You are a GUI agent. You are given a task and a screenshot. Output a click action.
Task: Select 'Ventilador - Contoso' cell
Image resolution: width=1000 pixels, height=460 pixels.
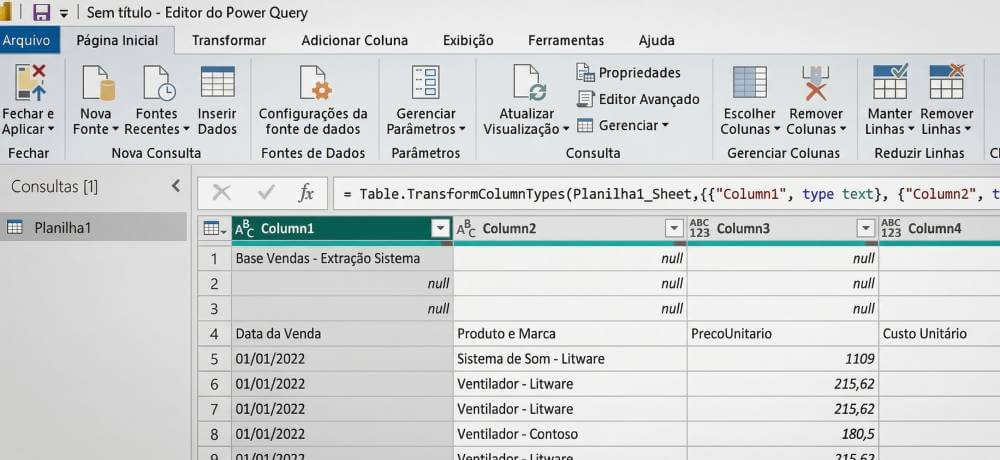pyautogui.click(x=570, y=434)
